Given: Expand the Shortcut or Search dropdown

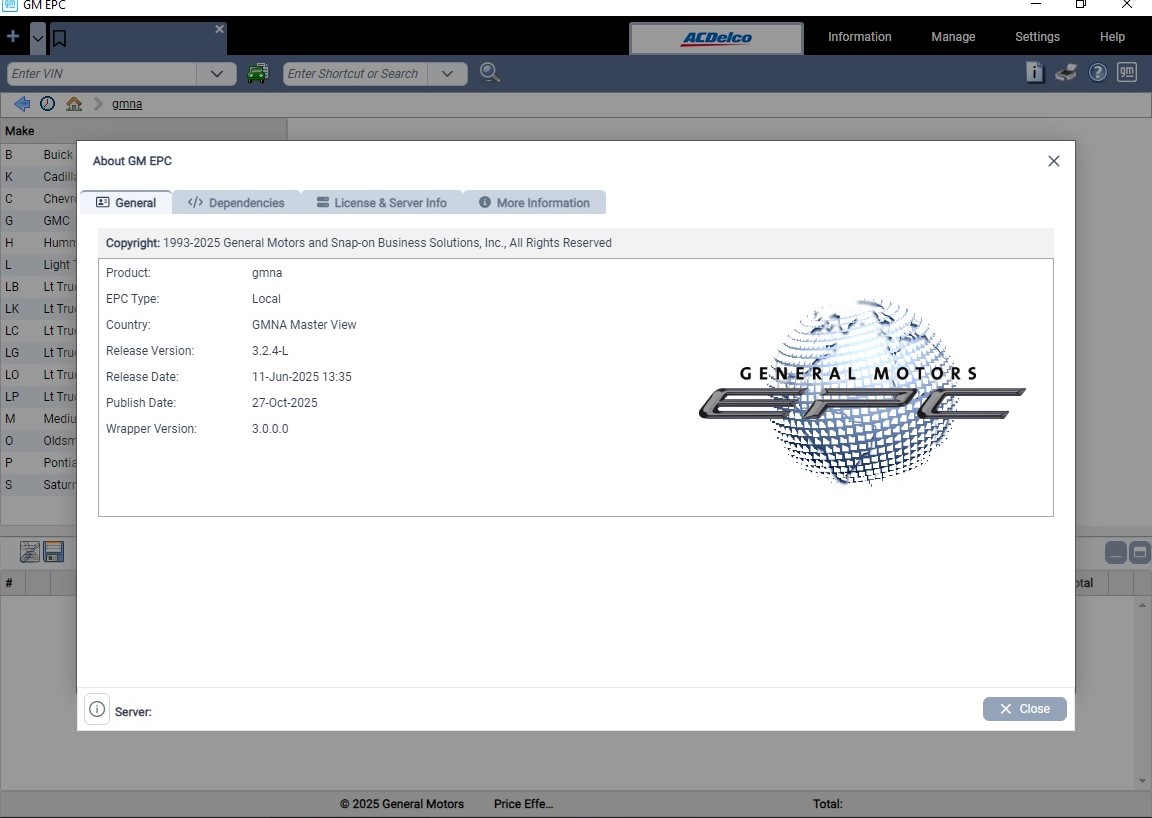Looking at the screenshot, I should [448, 73].
